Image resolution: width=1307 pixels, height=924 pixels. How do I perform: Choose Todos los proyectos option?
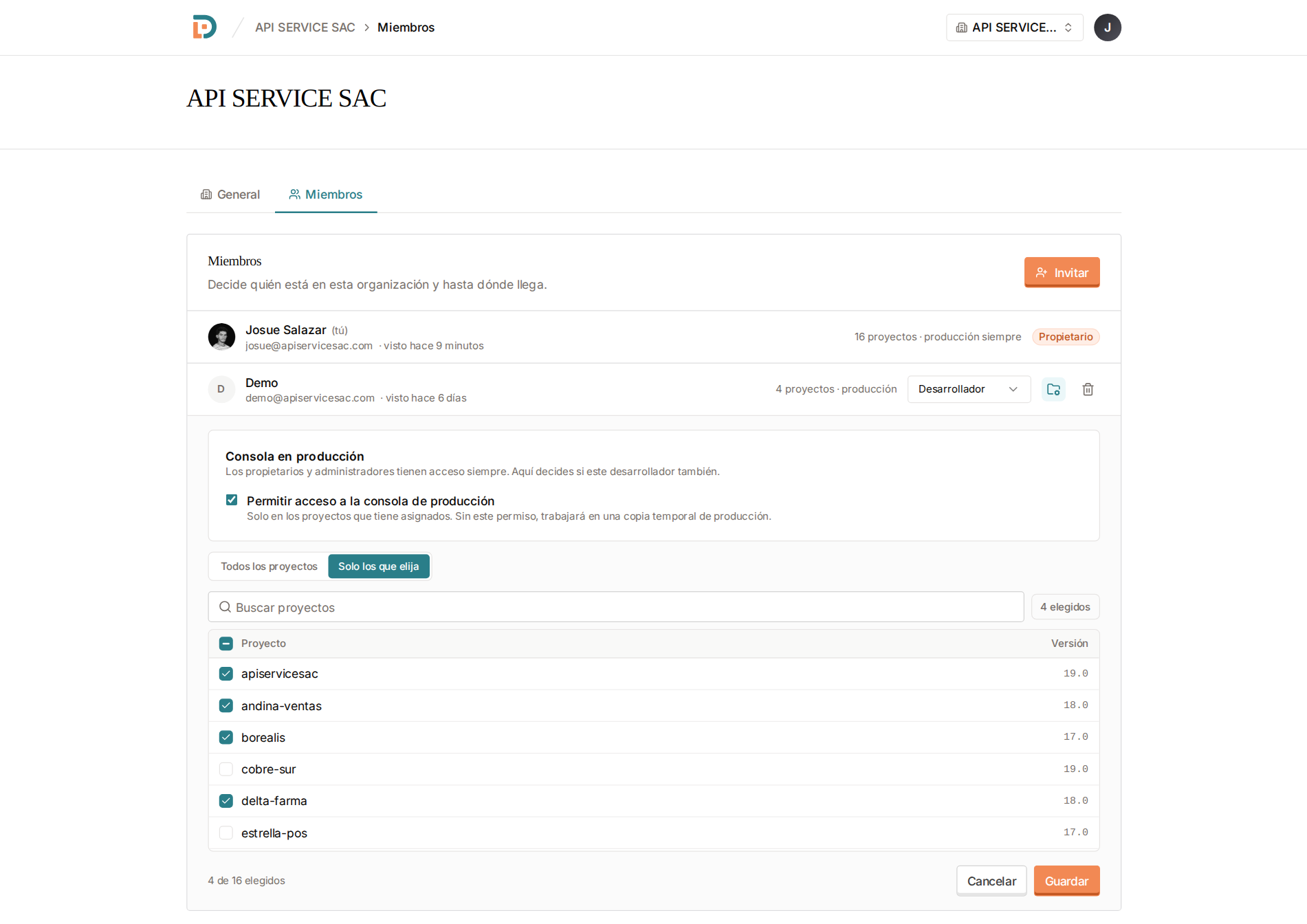pyautogui.click(x=269, y=566)
